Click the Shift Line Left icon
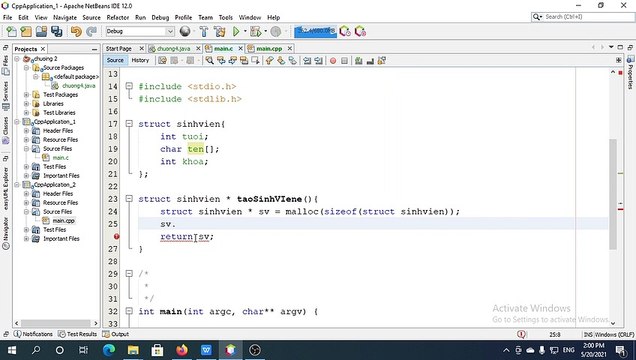Screen dimensions: 636x360 (x=307, y=60)
